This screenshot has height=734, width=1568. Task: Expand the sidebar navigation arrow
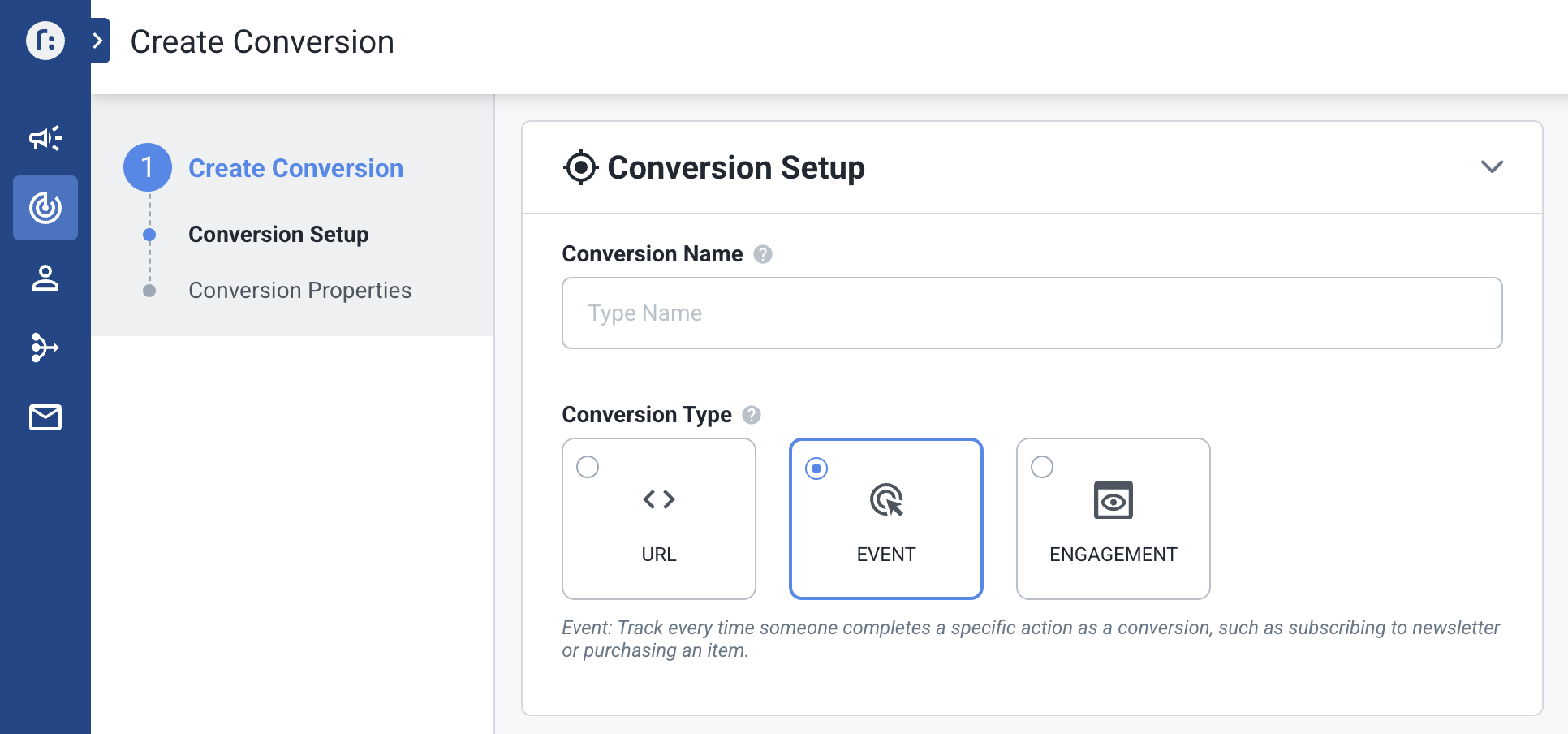tap(98, 41)
